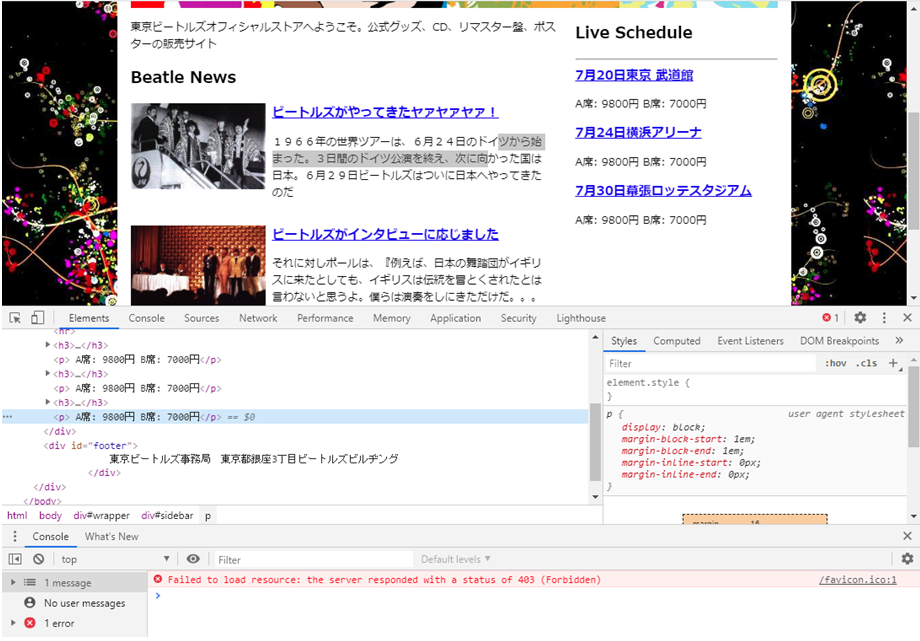Open the 7月24日横浜アリーナ link
The image size is (920, 641).
[638, 133]
